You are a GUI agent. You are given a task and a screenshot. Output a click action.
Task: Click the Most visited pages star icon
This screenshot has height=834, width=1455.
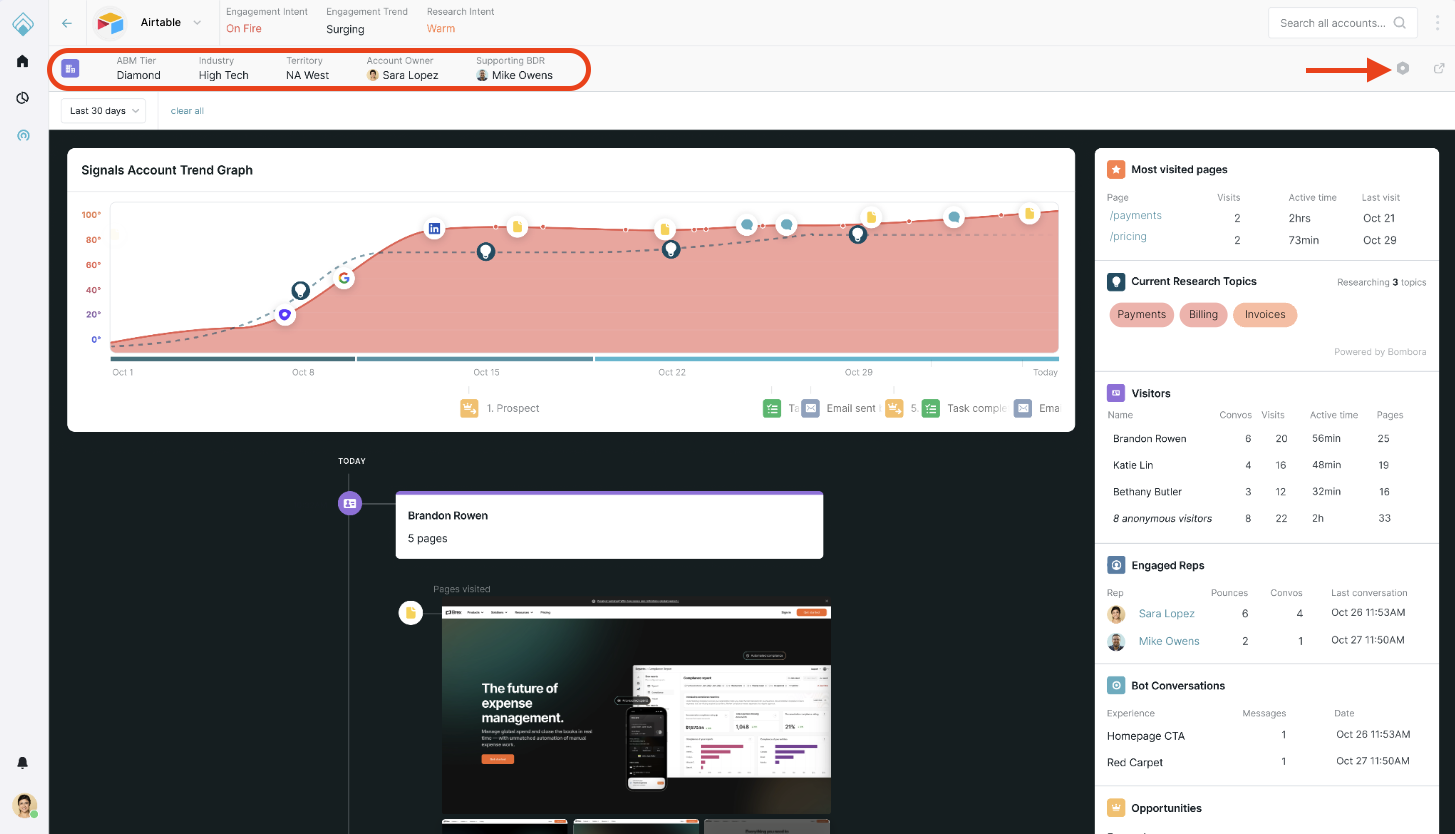[x=1116, y=169]
